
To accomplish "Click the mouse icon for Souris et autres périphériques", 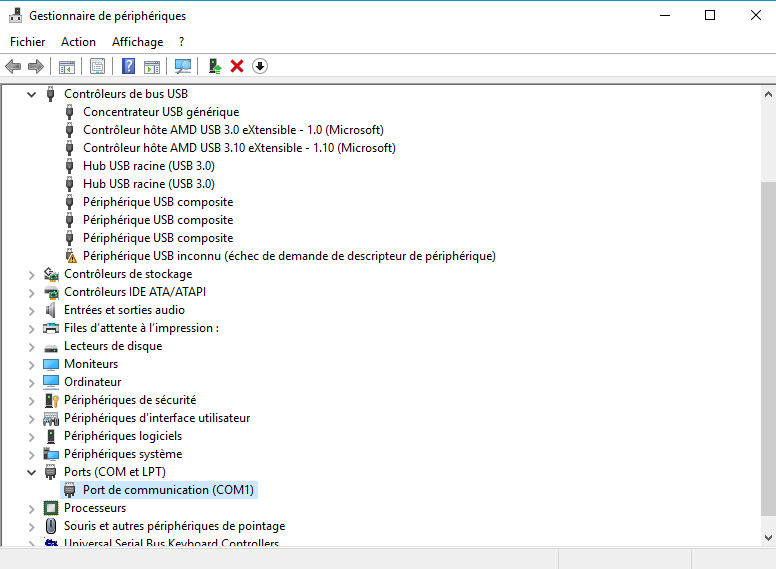I will coord(51,526).
